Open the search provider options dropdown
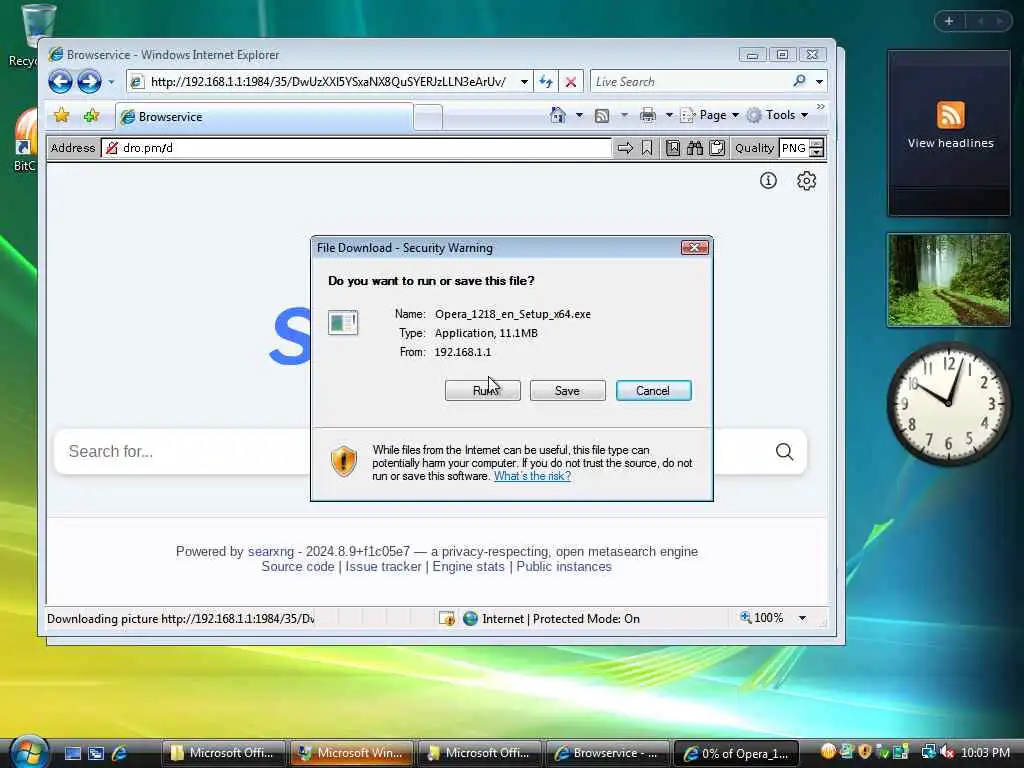Viewport: 1024px width, 768px height. coord(820,82)
